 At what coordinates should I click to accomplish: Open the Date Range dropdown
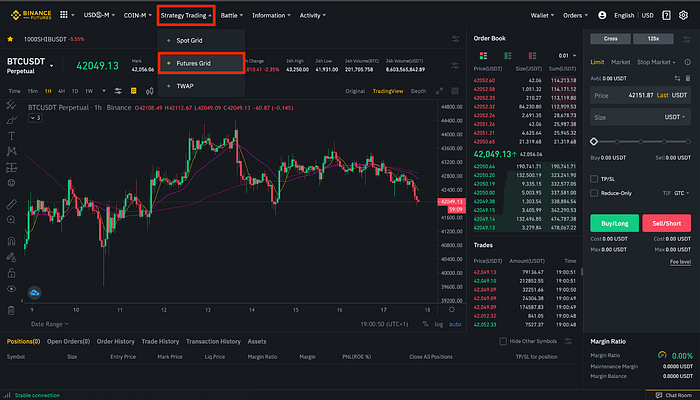tap(50, 324)
